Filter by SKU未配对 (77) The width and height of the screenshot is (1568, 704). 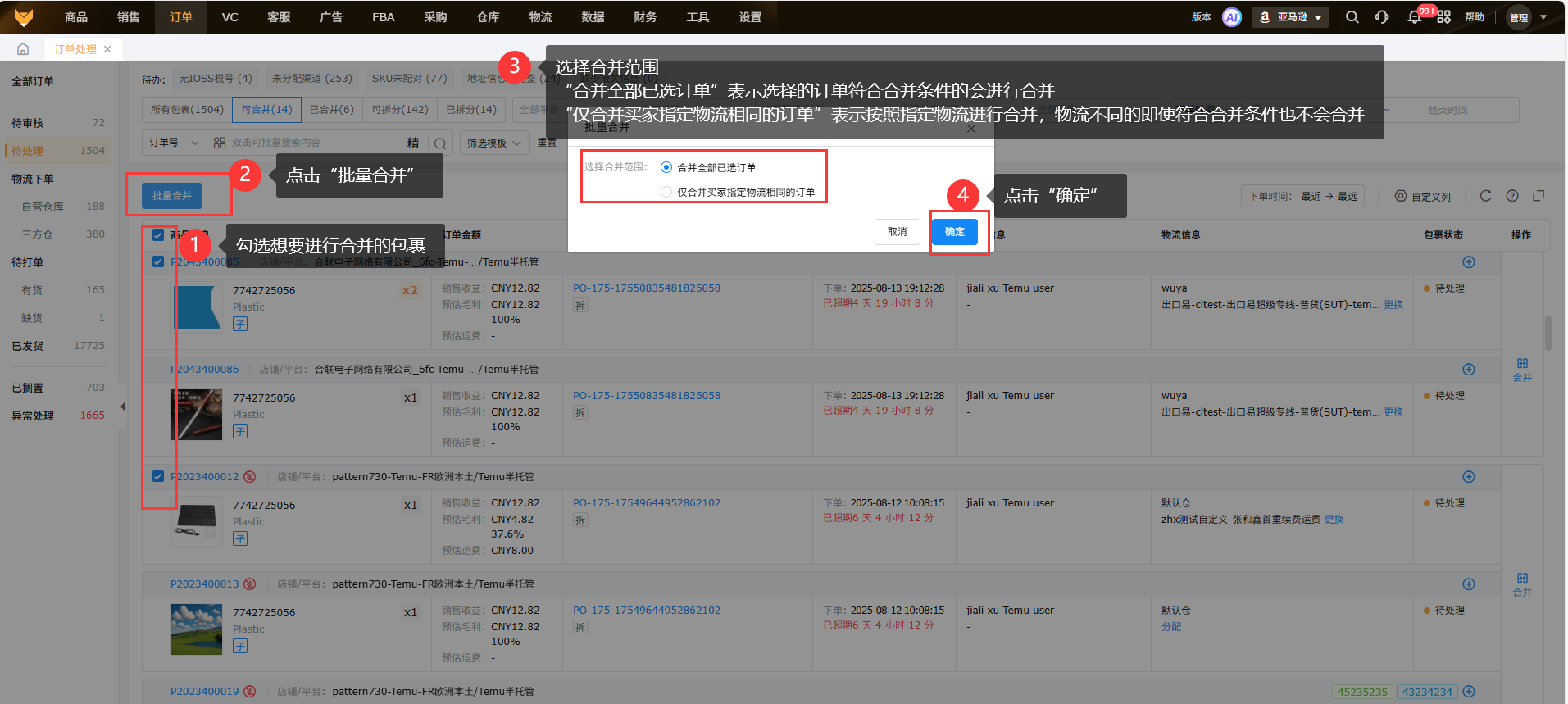click(410, 79)
